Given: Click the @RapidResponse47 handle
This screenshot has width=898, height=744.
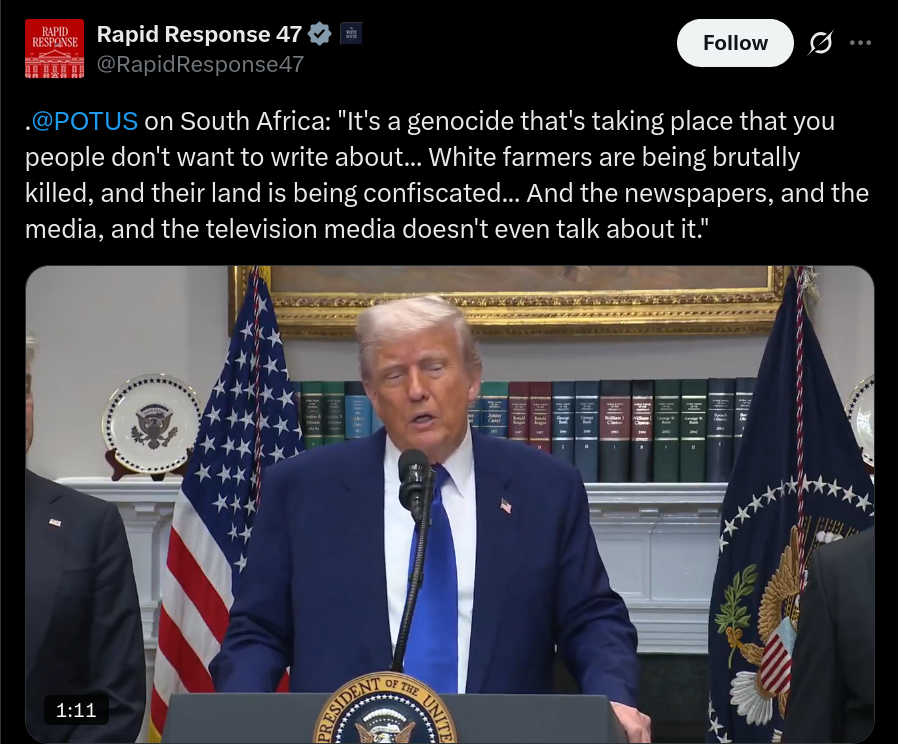Looking at the screenshot, I should 200,65.
